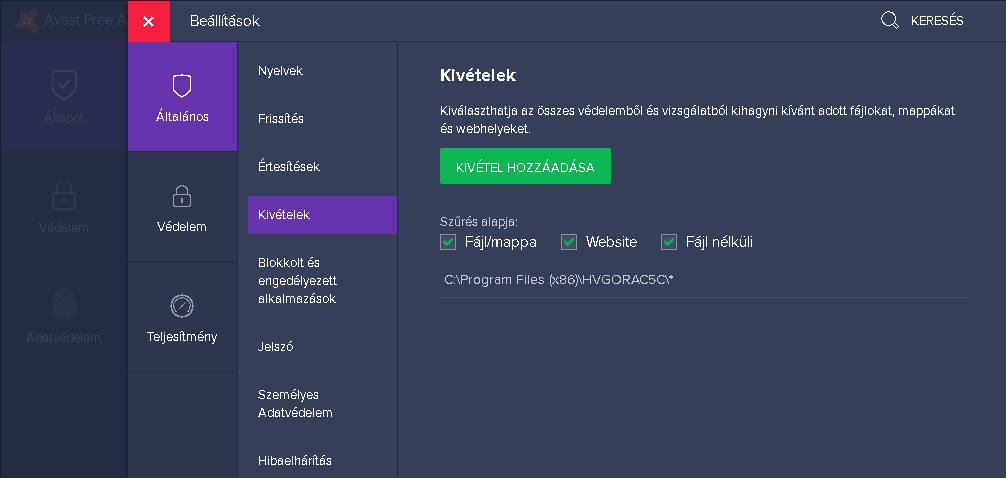Toggle the Website filter checkbox

[569, 242]
